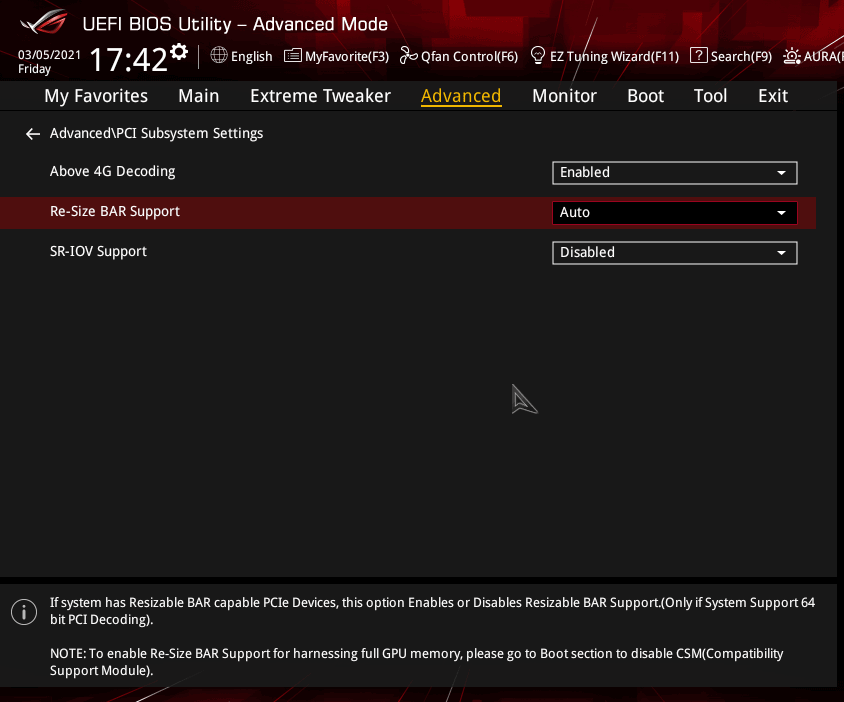Image resolution: width=844 pixels, height=702 pixels.
Task: Open the Extreme Tweaker tab
Action: (320, 96)
